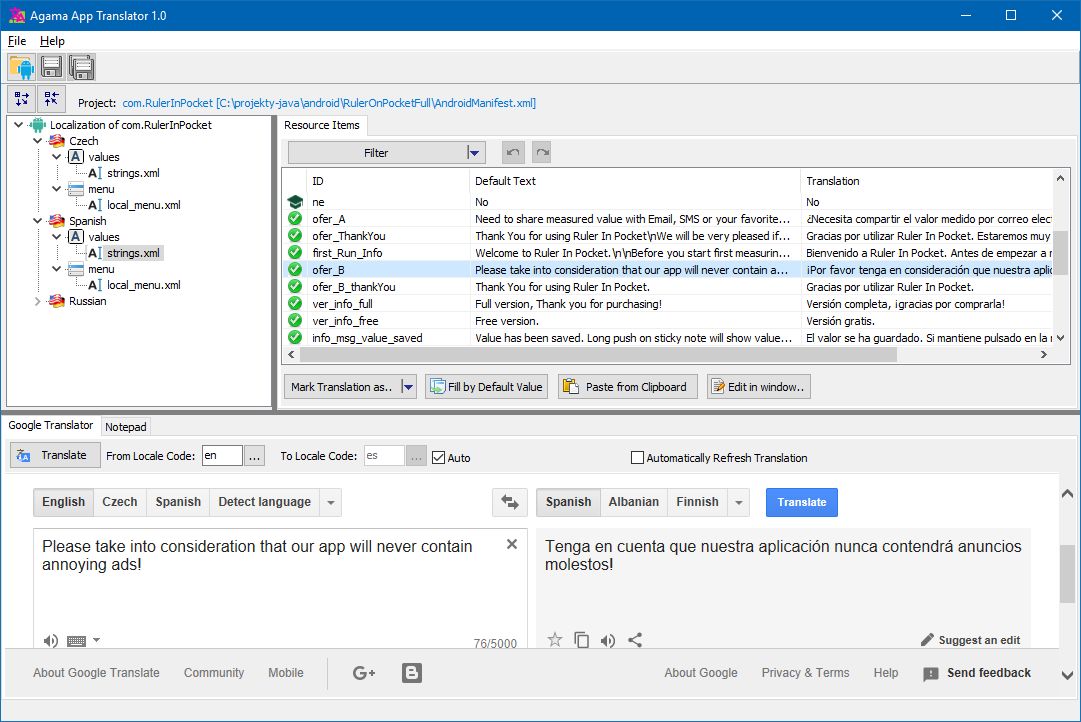Expand the Russian tree node

pos(39,301)
